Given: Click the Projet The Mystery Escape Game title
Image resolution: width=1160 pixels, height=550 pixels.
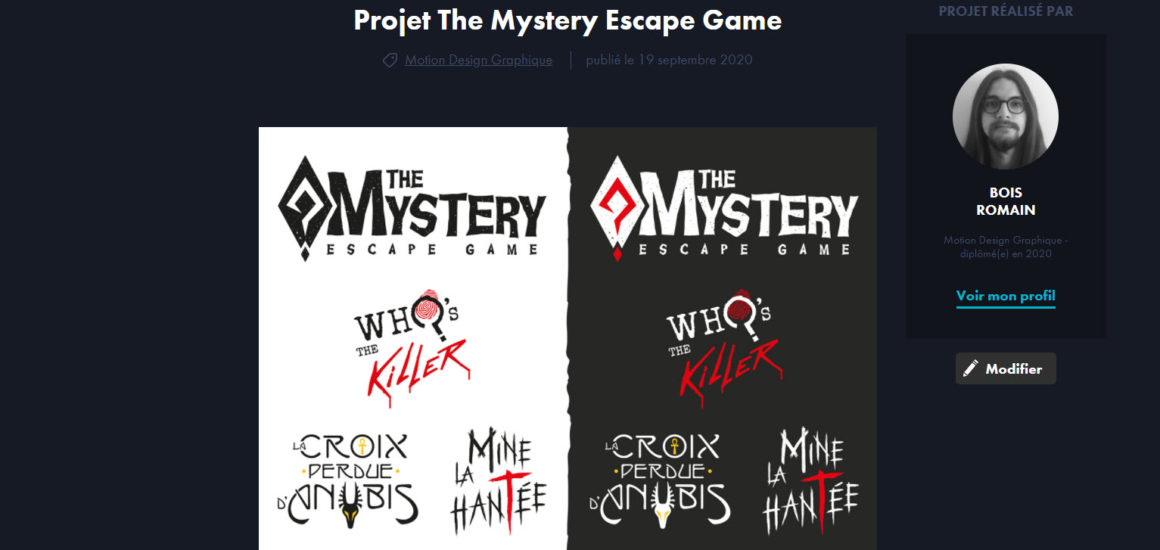Looking at the screenshot, I should tap(567, 20).
